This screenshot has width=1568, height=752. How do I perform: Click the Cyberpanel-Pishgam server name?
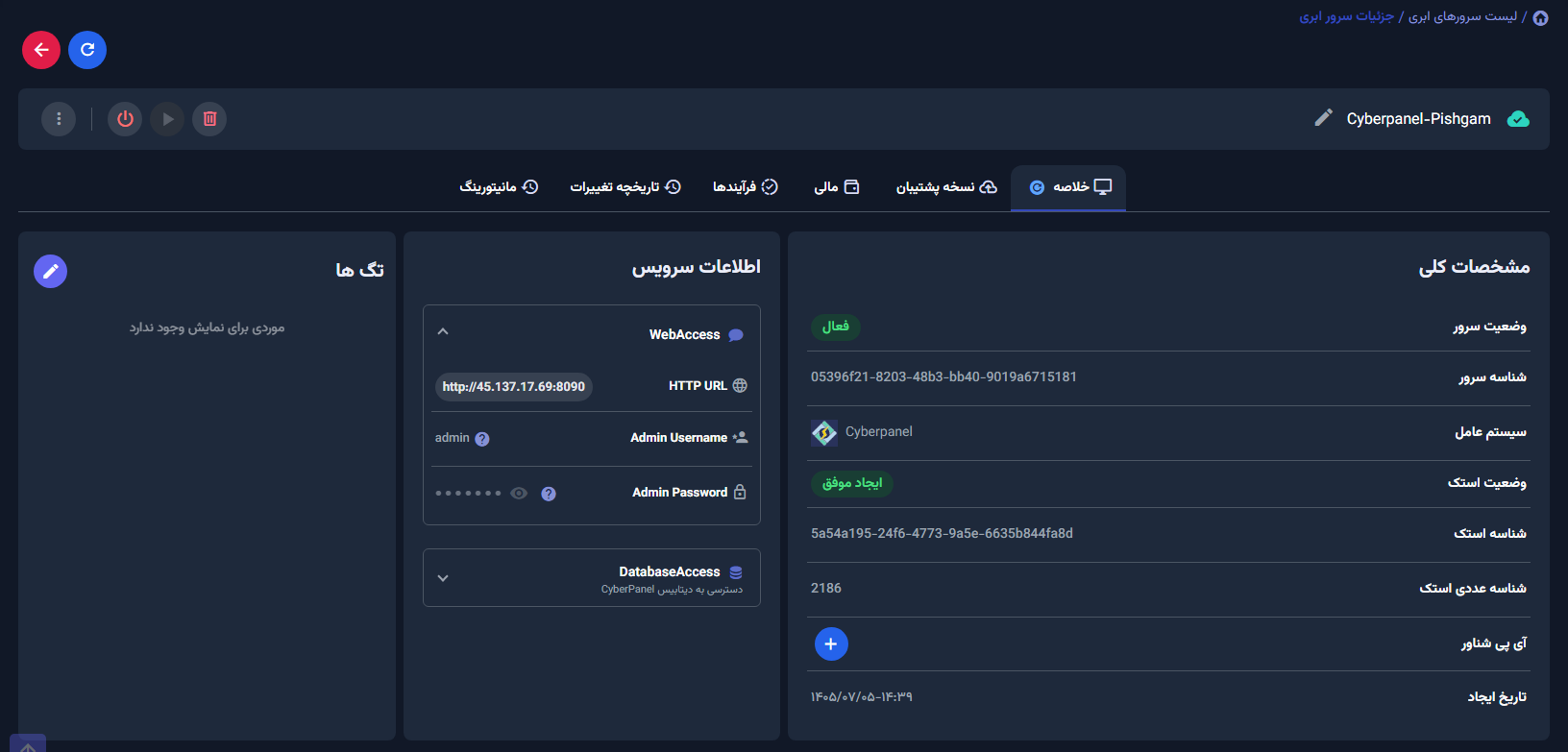click(1419, 119)
